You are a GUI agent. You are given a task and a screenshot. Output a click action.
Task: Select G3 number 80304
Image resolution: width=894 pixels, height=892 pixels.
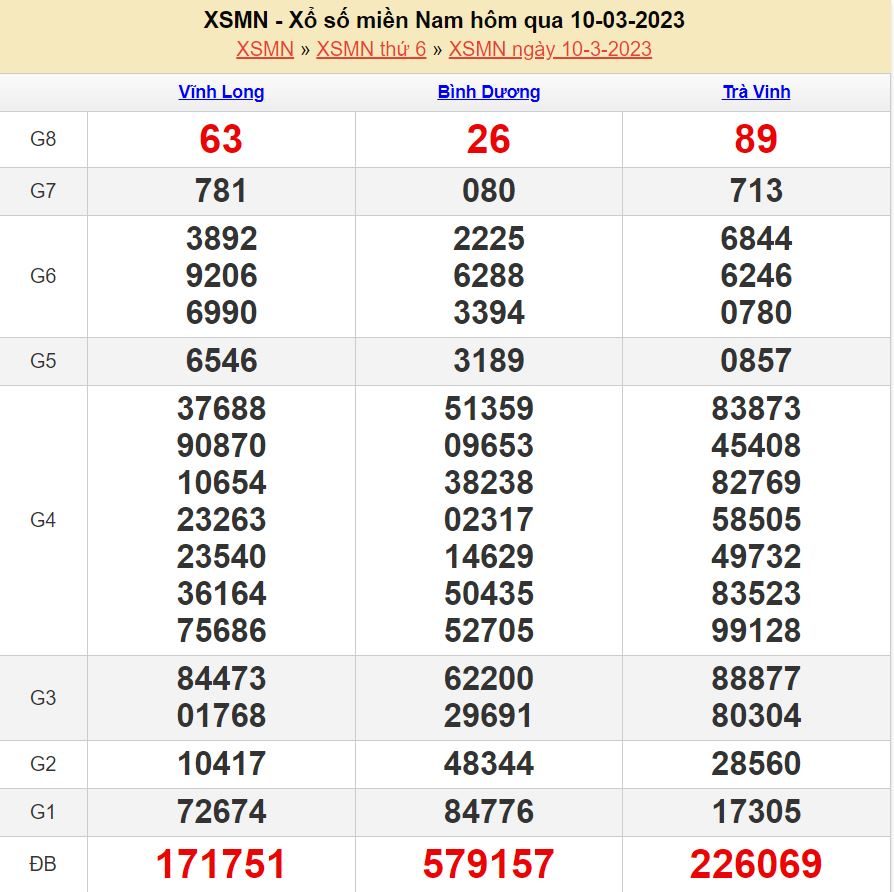(756, 716)
